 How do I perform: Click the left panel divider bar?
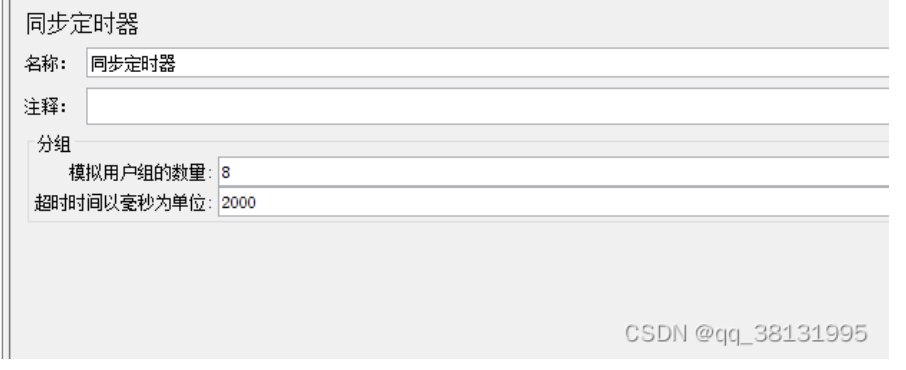(6, 185)
